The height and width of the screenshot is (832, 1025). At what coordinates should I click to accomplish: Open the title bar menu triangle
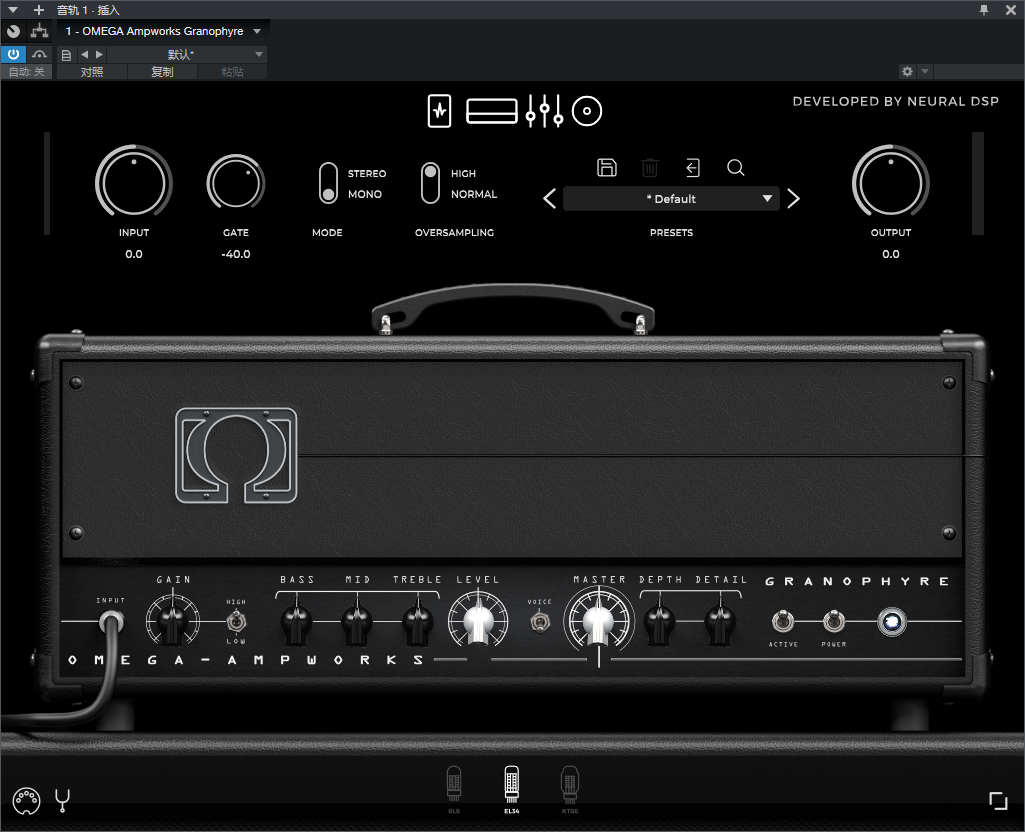point(12,10)
